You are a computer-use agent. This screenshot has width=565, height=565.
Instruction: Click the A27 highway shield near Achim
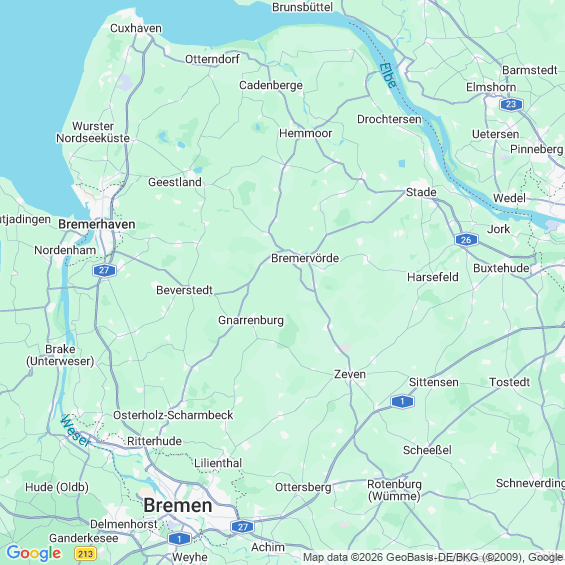coord(243,527)
